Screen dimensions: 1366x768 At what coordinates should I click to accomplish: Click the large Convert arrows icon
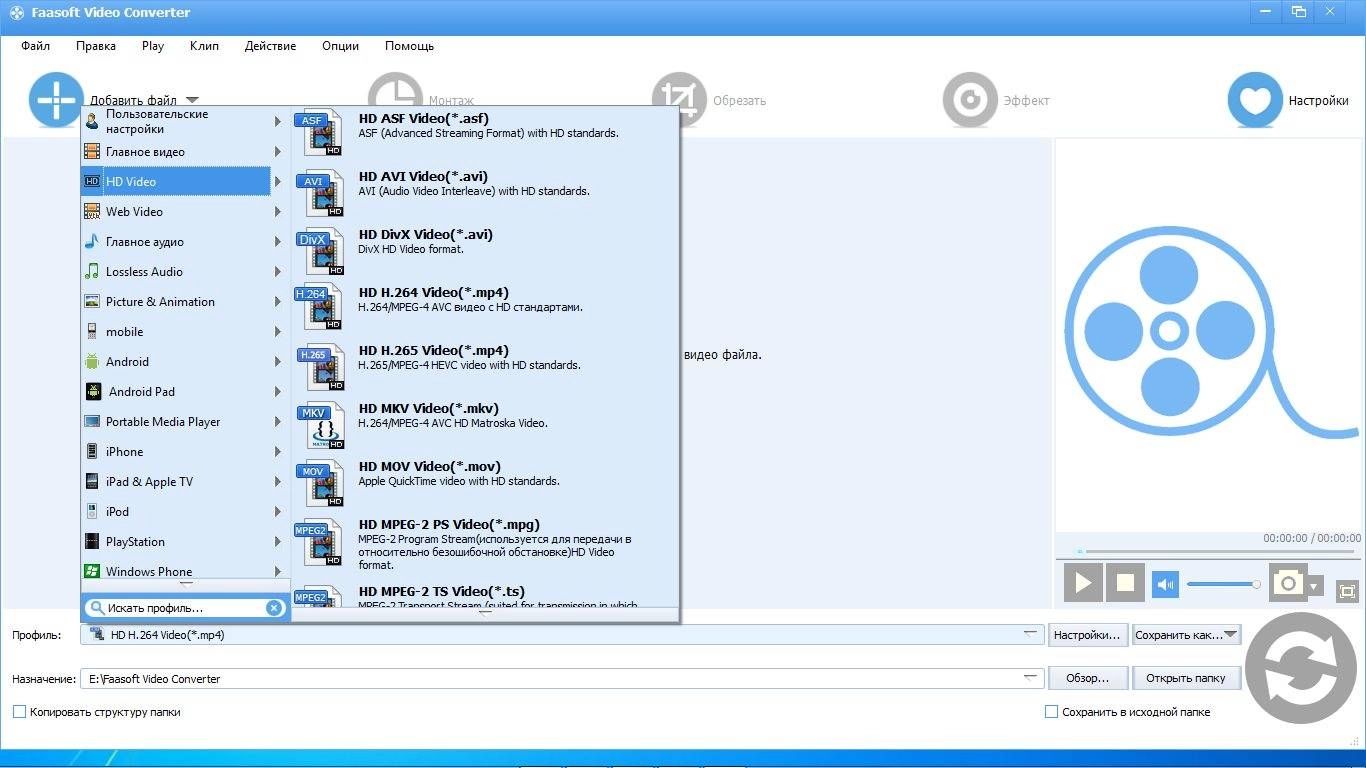coord(1301,669)
